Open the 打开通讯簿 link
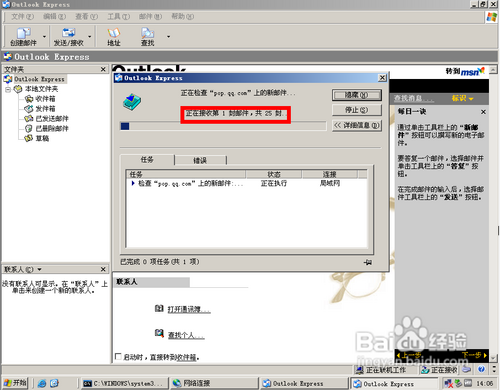Image resolution: width=500 pixels, height=390 pixels. (x=189, y=309)
